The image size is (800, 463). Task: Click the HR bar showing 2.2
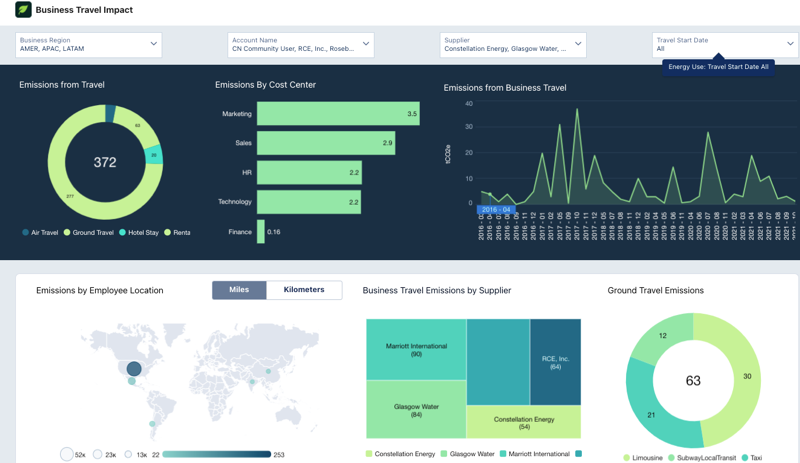coord(309,173)
